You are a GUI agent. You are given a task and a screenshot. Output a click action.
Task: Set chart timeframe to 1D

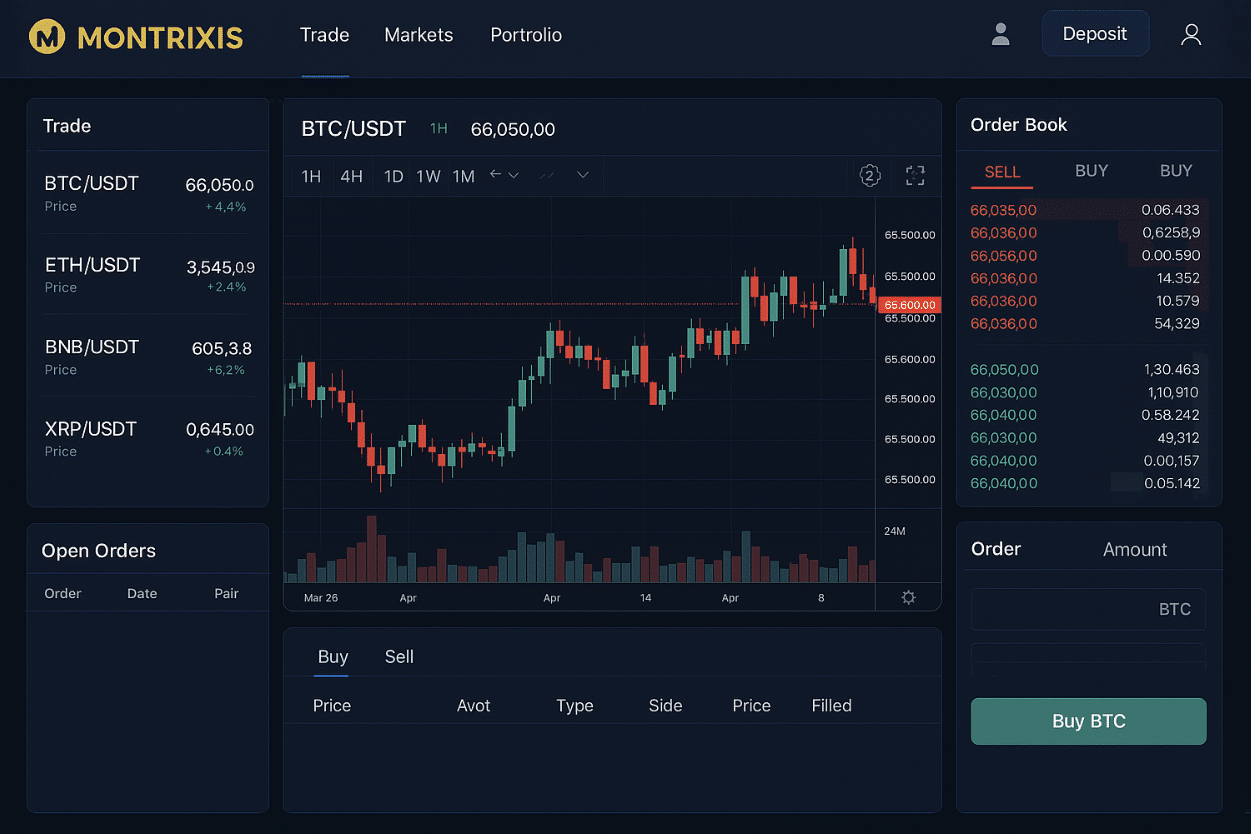393,176
